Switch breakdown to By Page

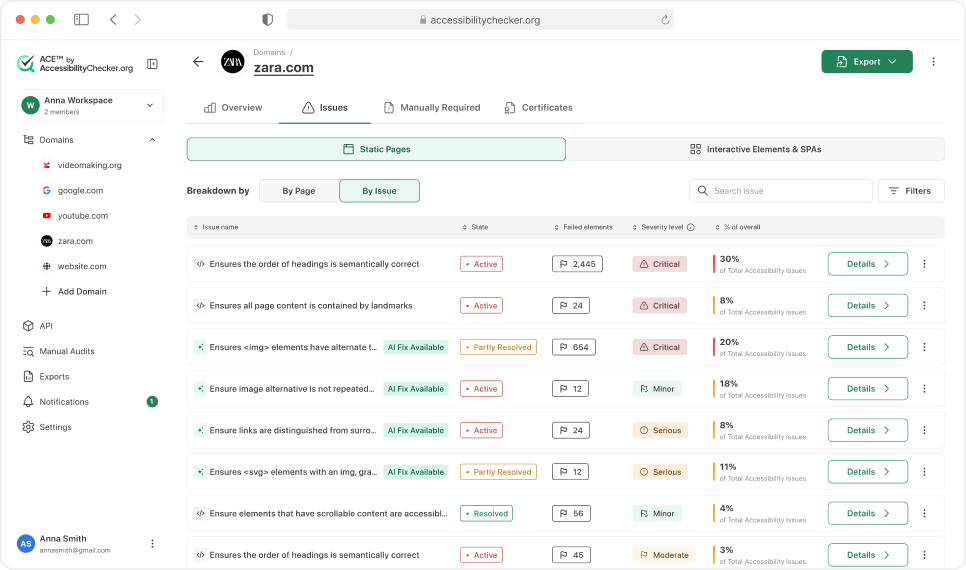299,191
